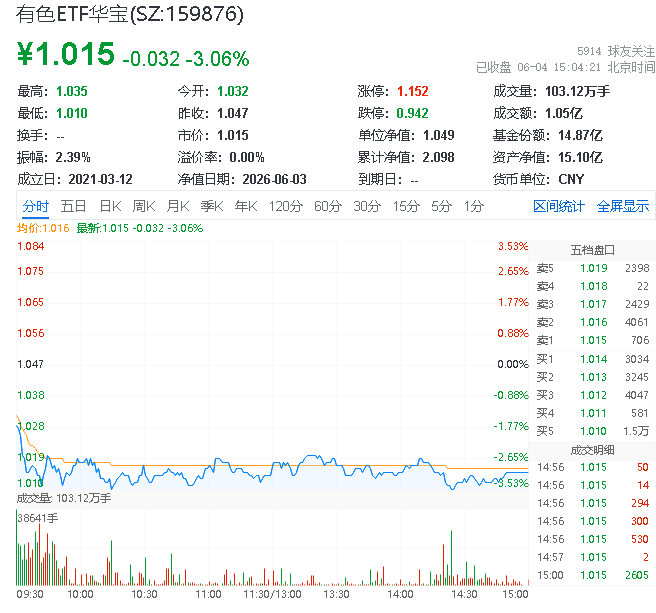
Task: Click the 累计净值 value 2.098
Action: tap(438, 158)
